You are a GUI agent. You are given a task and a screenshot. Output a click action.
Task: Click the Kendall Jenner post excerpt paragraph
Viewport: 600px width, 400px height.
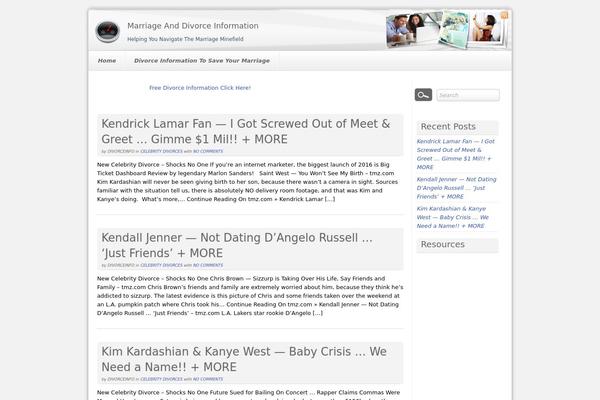tap(250, 296)
